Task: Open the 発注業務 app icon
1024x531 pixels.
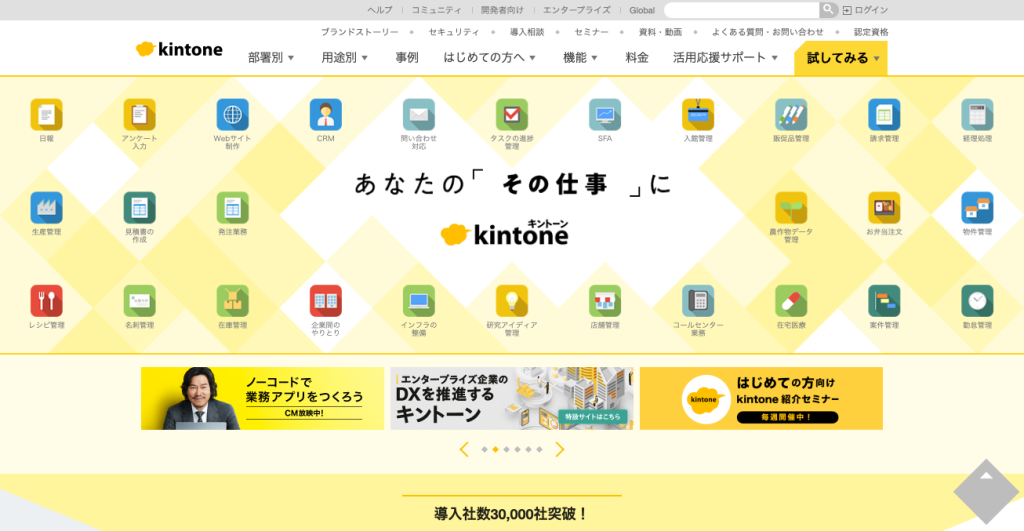Action: click(232, 208)
